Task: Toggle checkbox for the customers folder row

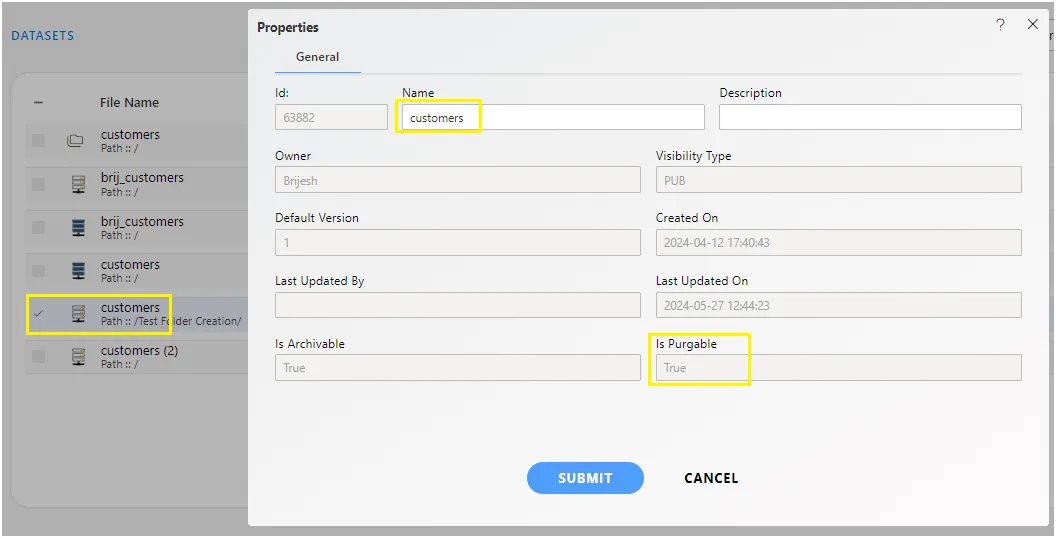Action: pyautogui.click(x=38, y=141)
